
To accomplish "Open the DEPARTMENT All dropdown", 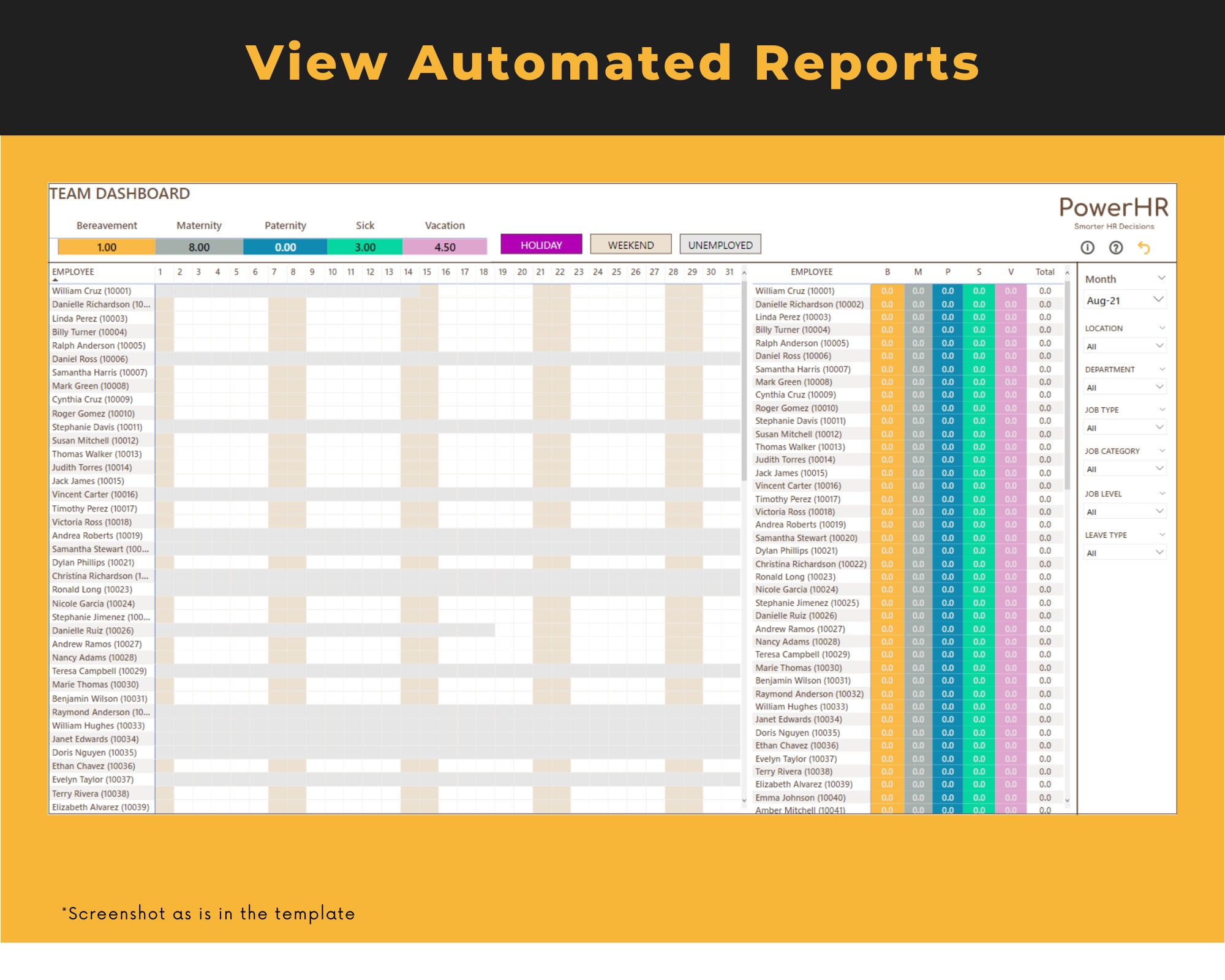I will [1124, 387].
